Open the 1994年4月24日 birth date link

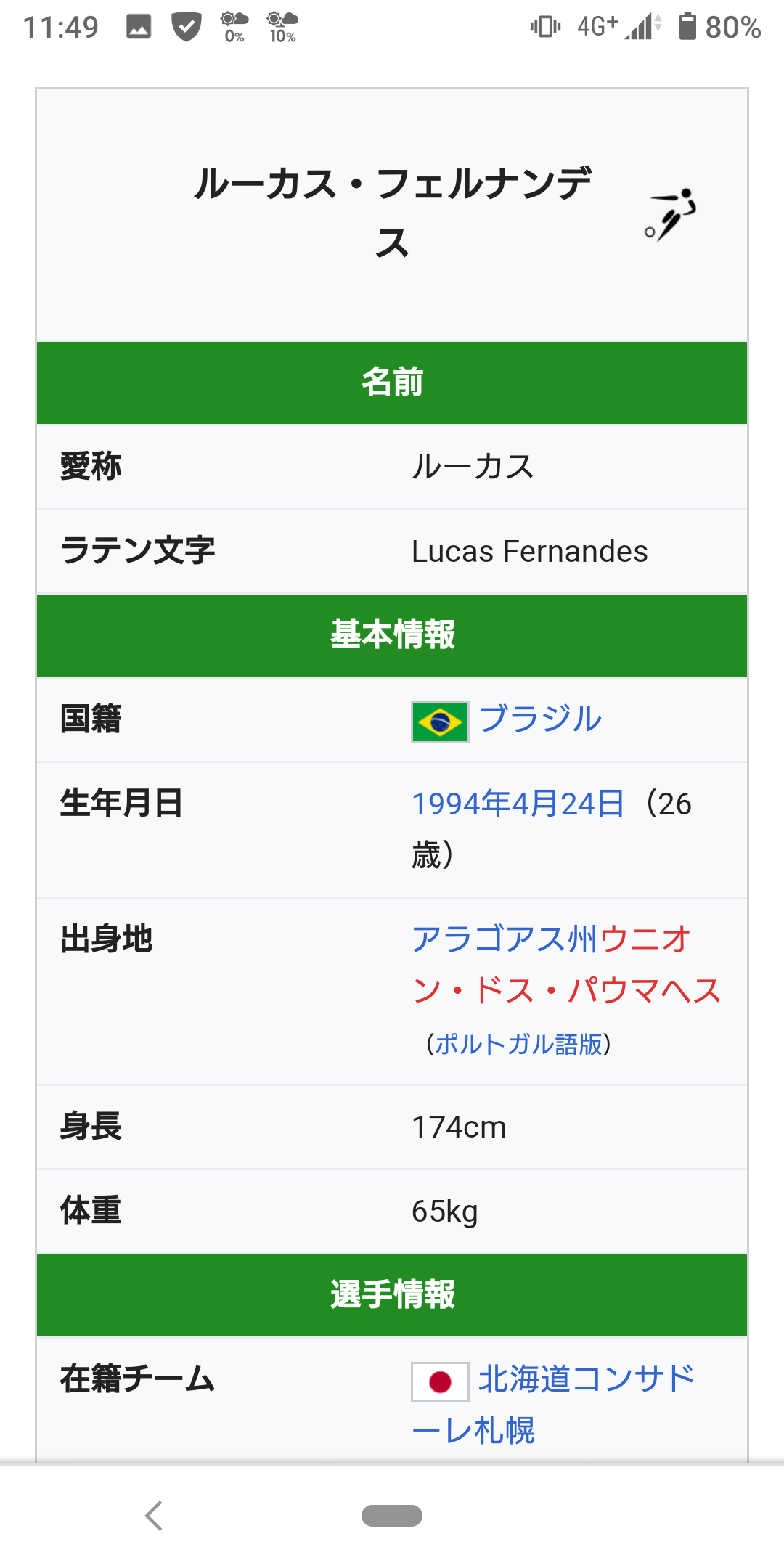click(x=518, y=804)
